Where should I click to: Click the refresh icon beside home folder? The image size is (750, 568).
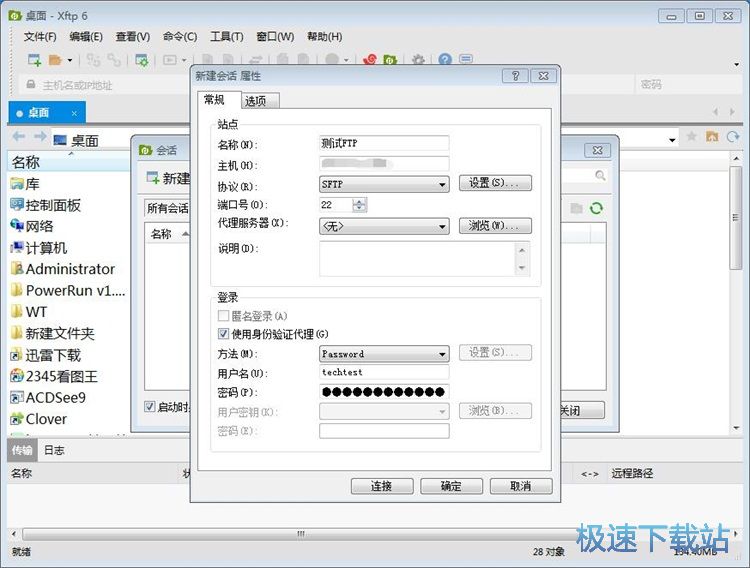click(x=733, y=137)
